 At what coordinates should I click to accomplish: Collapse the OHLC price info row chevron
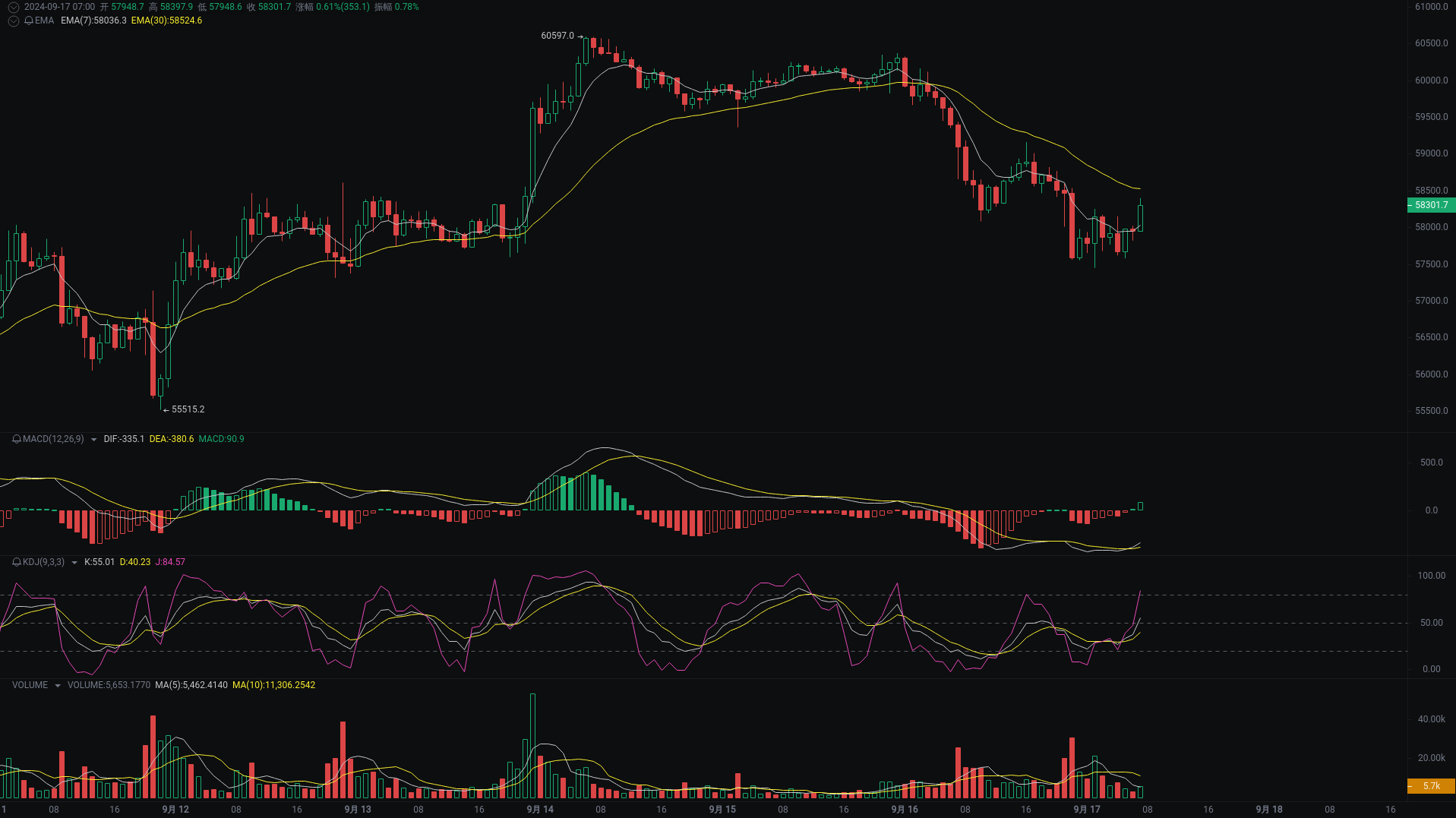pyautogui.click(x=13, y=5)
